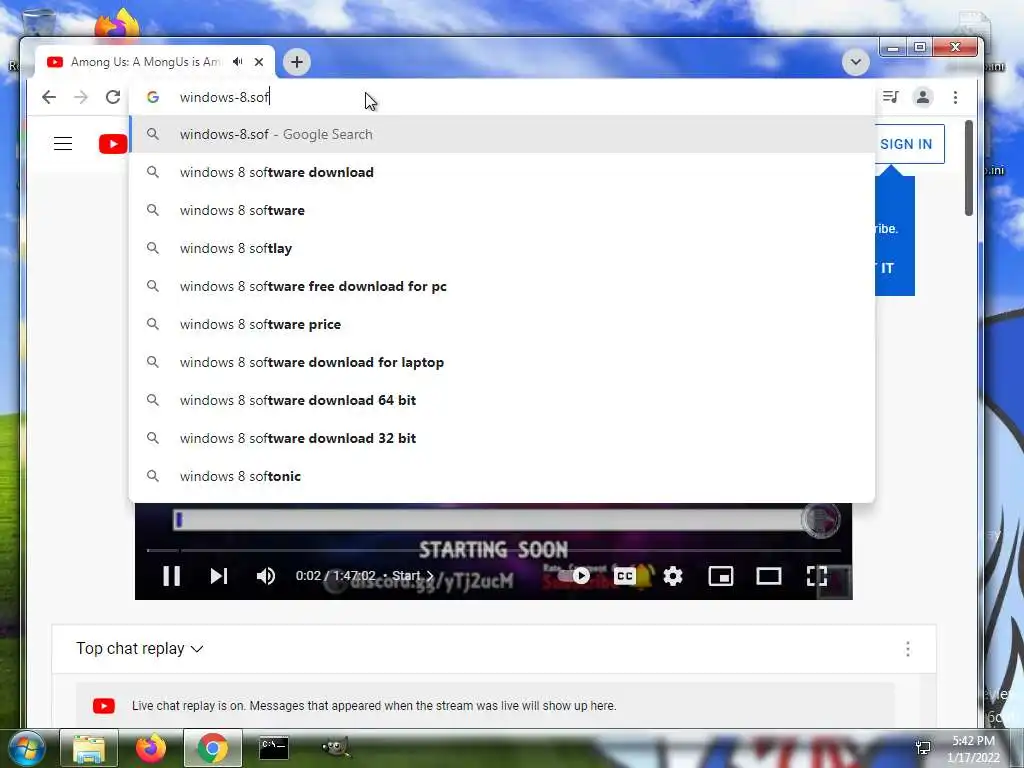This screenshot has width=1024, height=768.
Task: Choose 'windows 8 software download' suggestion
Action: pyautogui.click(x=502, y=172)
